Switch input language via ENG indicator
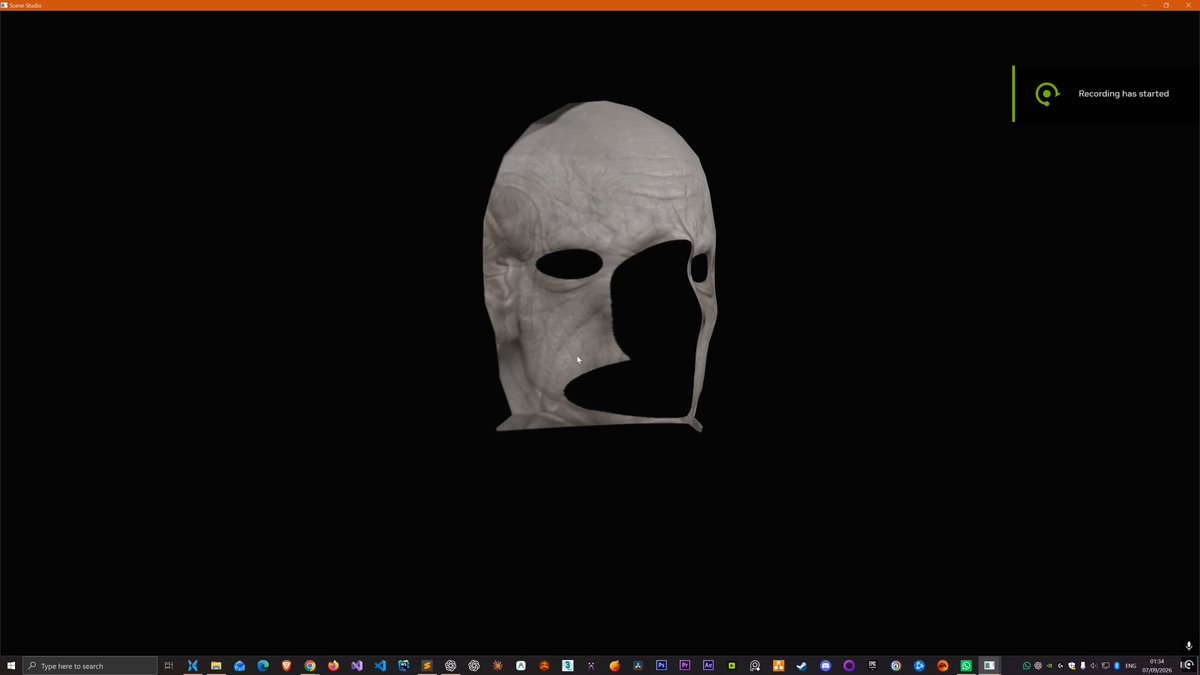 (1131, 666)
